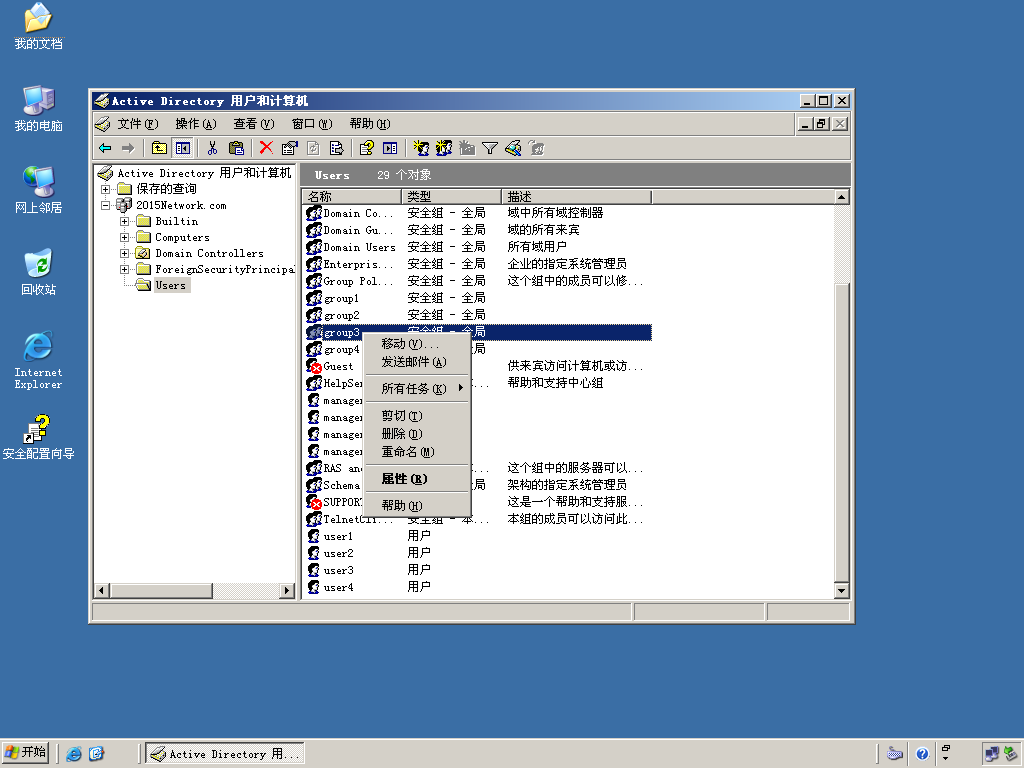Click the Copy/Paste clipboard toolbar icon
The height and width of the screenshot is (768, 1024).
(x=236, y=148)
